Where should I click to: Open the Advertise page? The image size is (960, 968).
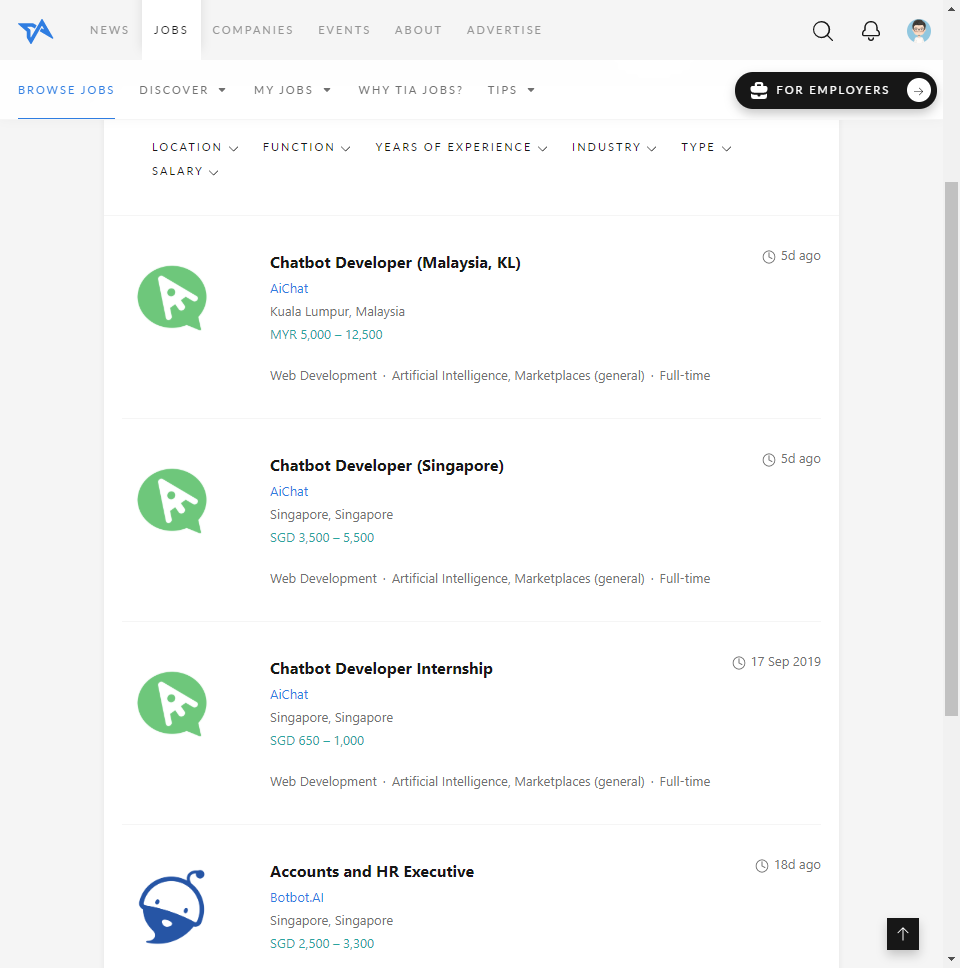pyautogui.click(x=504, y=30)
